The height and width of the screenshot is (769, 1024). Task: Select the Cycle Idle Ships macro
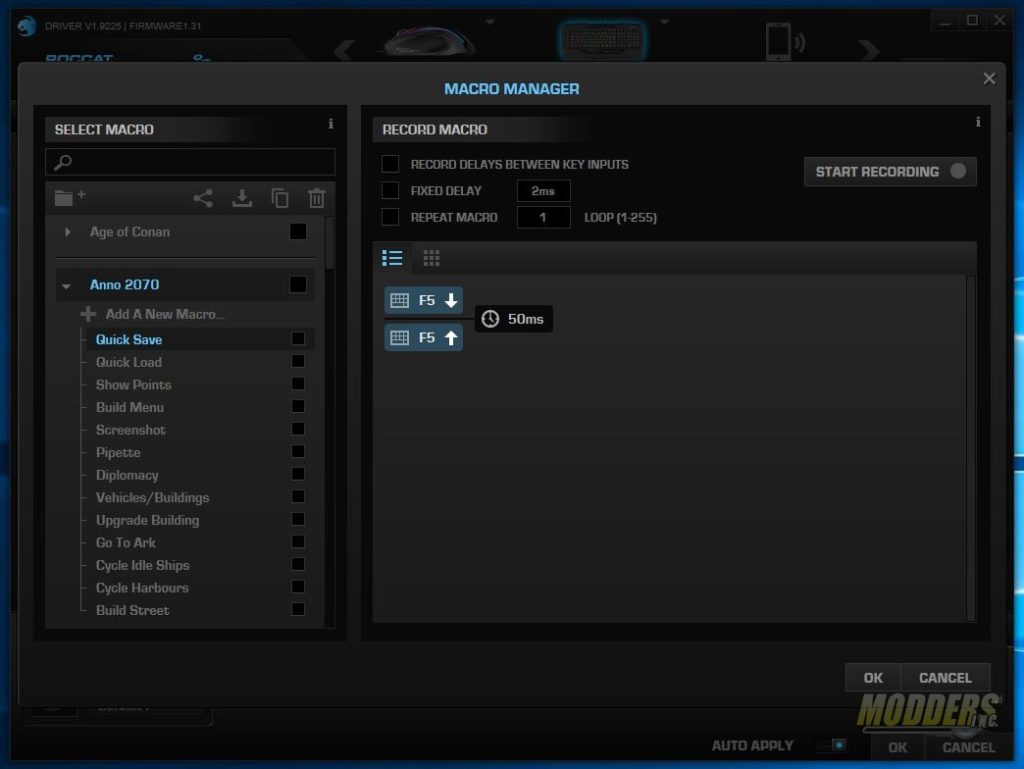[x=143, y=565]
